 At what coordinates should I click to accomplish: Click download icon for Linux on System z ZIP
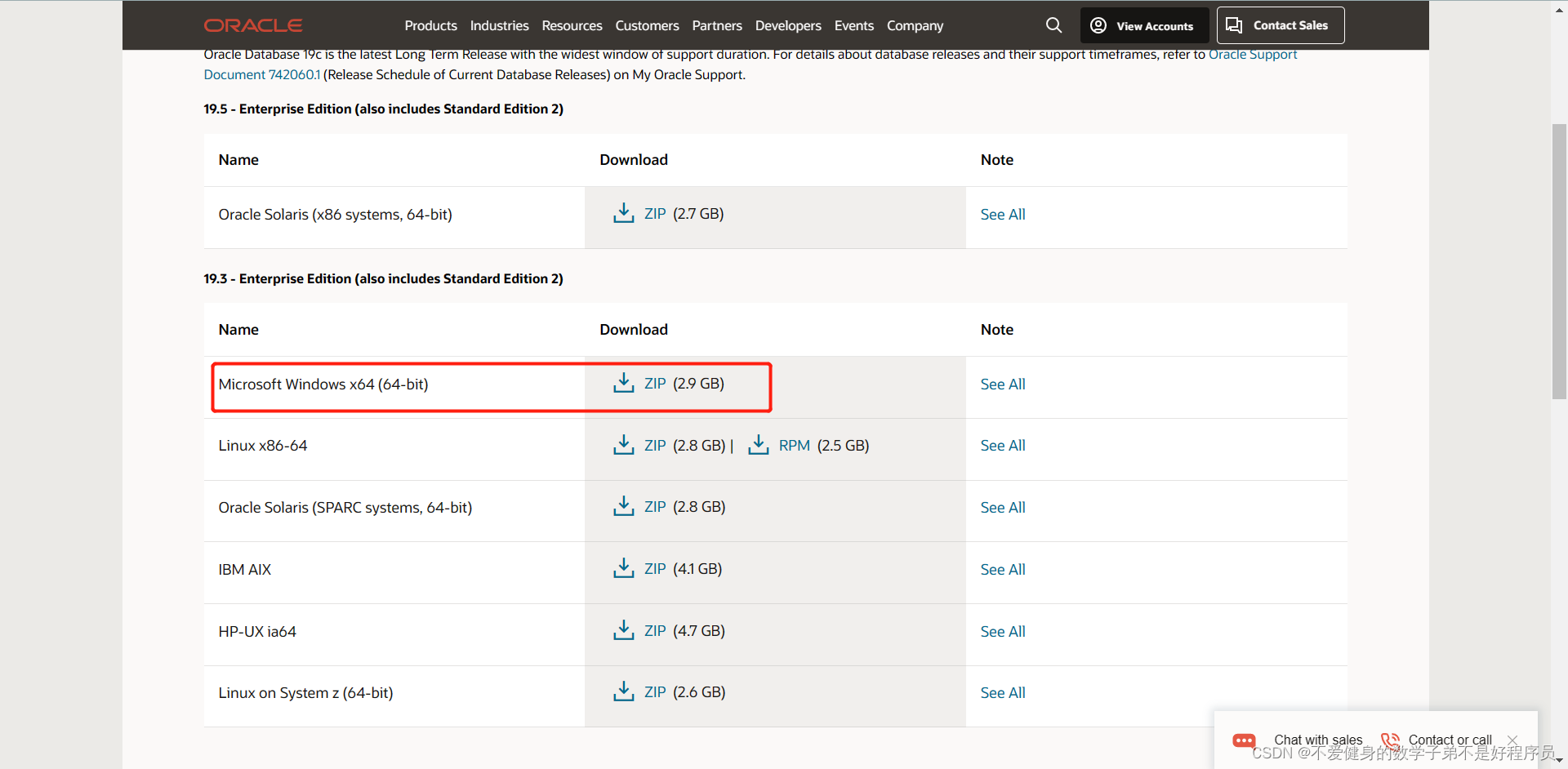tap(624, 691)
